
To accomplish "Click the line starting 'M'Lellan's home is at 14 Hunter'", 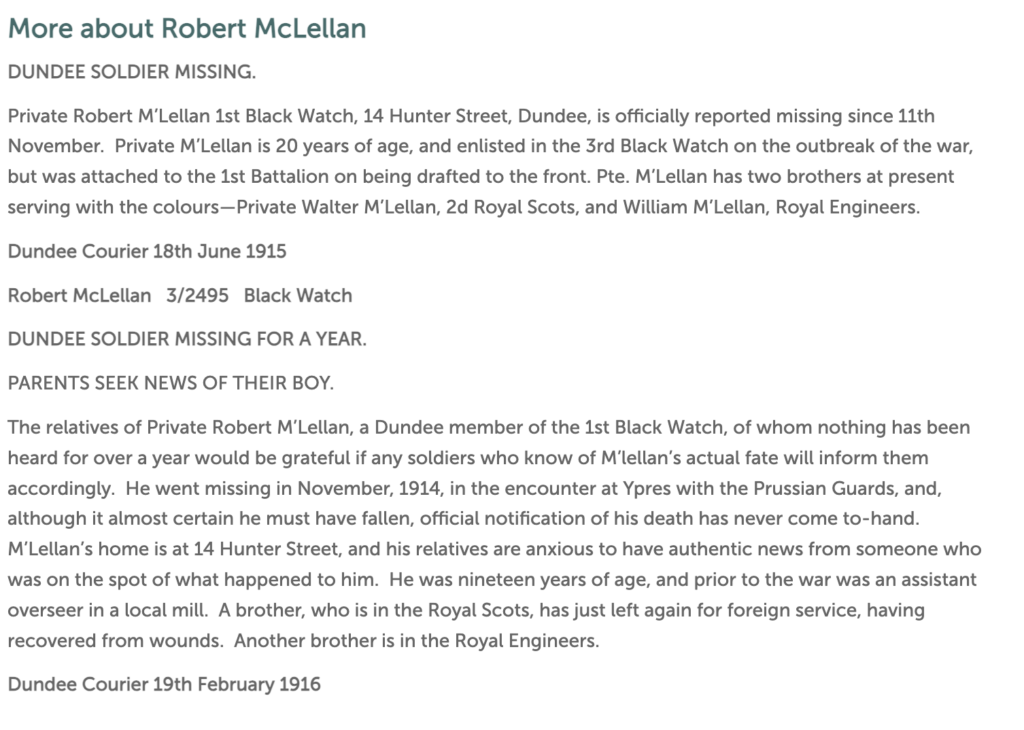I will (x=494, y=549).
